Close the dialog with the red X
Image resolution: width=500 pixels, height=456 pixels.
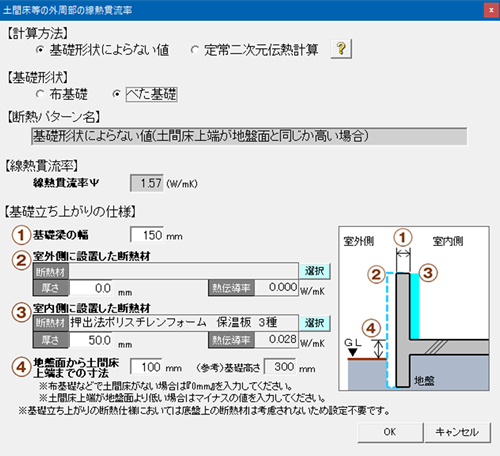[x=491, y=10]
